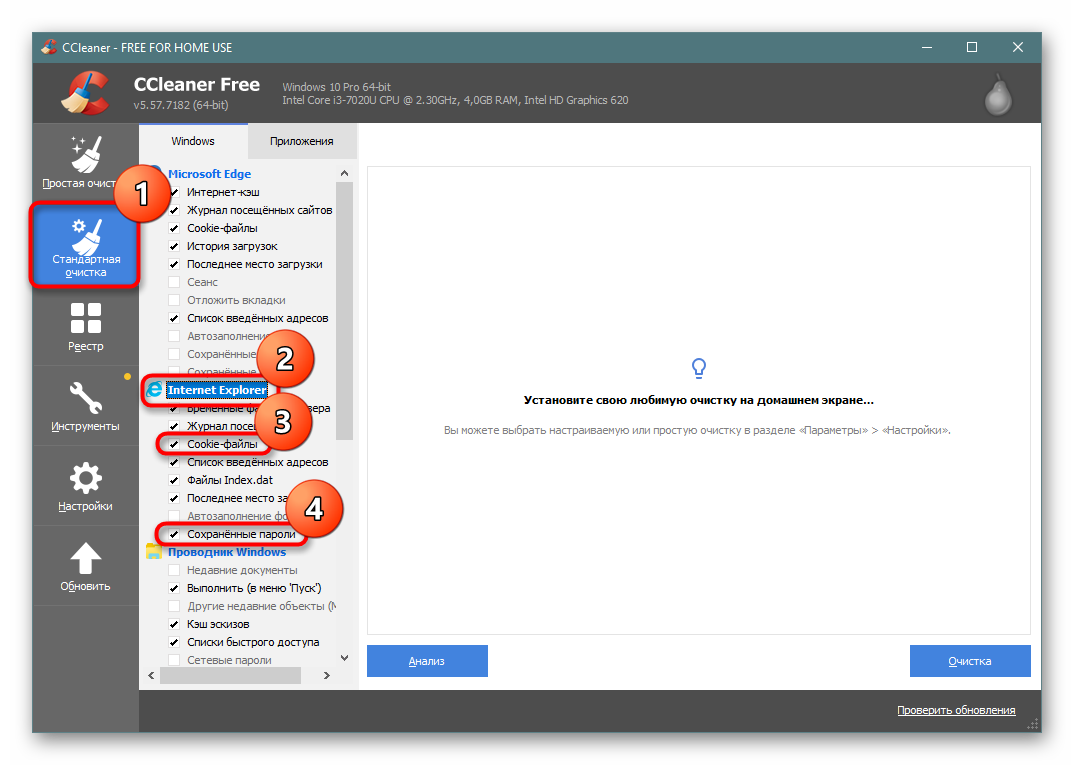
Task: Uncheck Интернет-кэш under Microsoft Edge
Action: pyautogui.click(x=174, y=192)
